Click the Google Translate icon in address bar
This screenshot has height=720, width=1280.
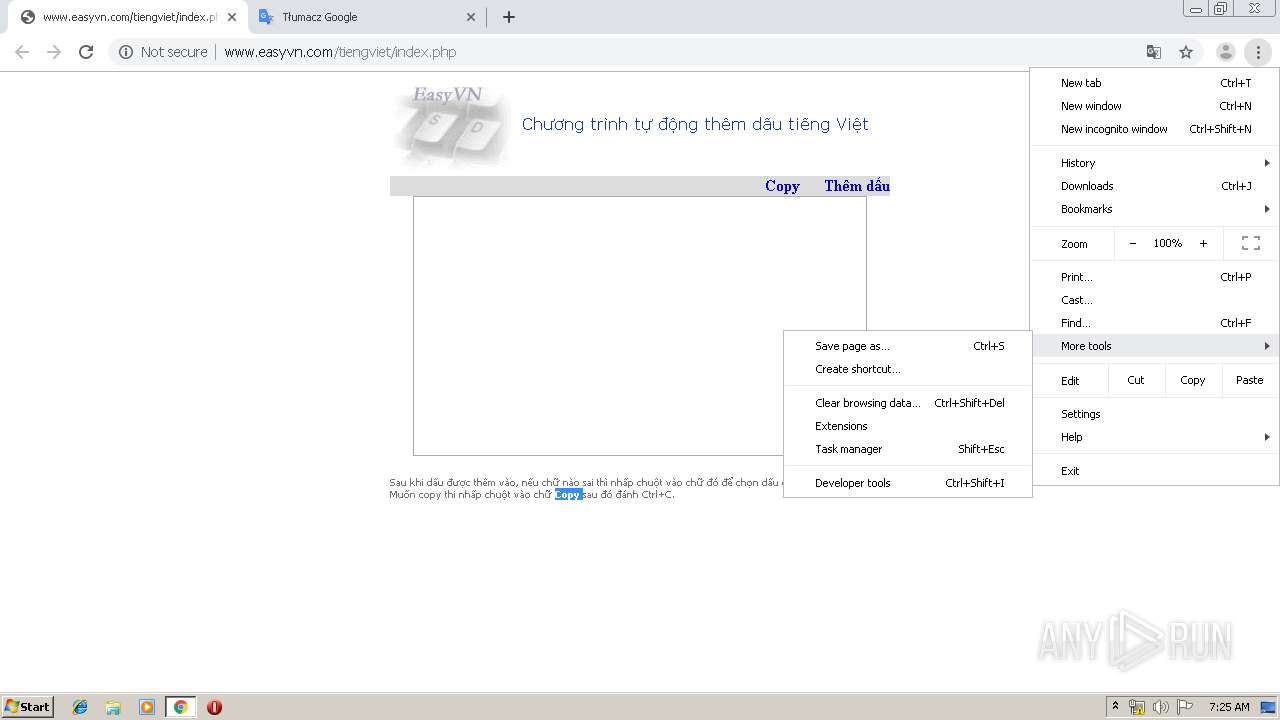[1153, 52]
